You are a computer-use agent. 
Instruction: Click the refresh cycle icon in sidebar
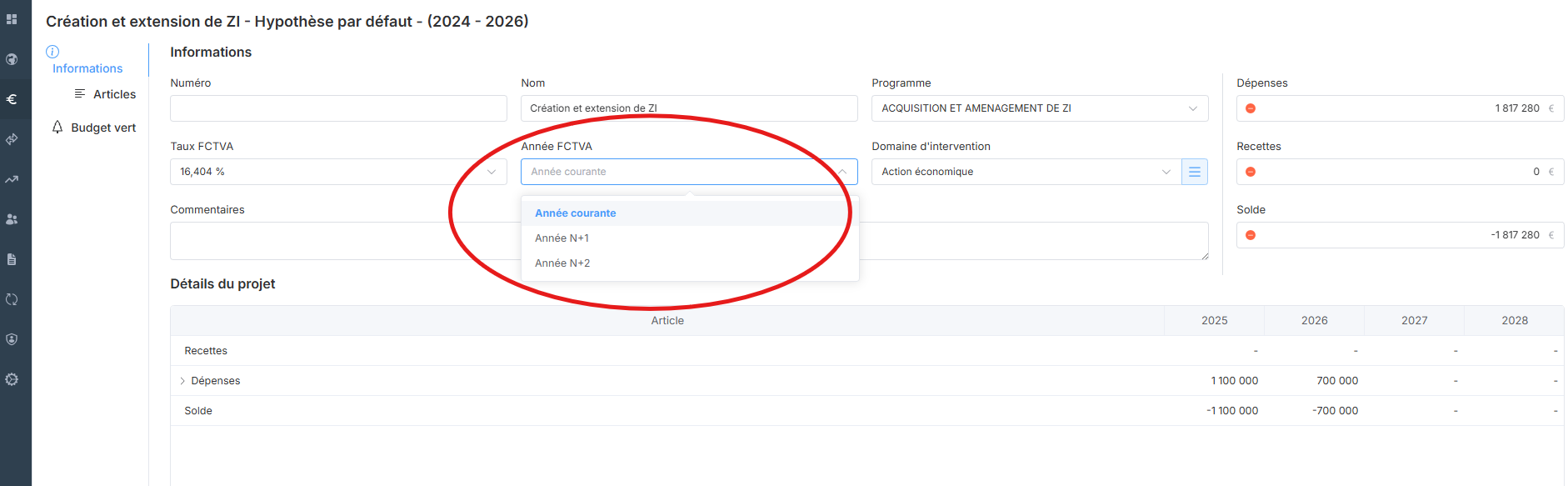pyautogui.click(x=12, y=299)
